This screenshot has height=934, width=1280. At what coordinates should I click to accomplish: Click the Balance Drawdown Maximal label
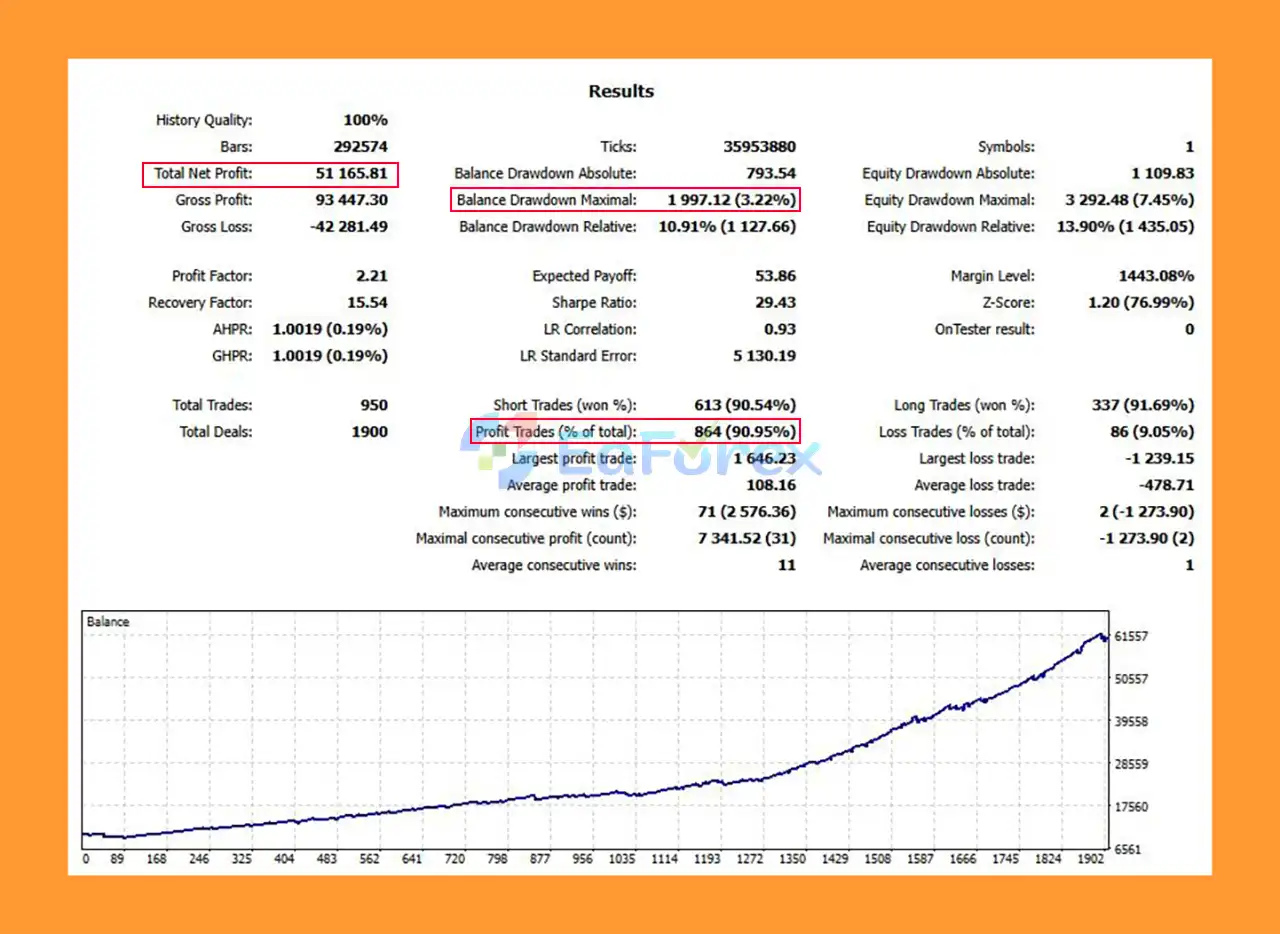pos(546,200)
